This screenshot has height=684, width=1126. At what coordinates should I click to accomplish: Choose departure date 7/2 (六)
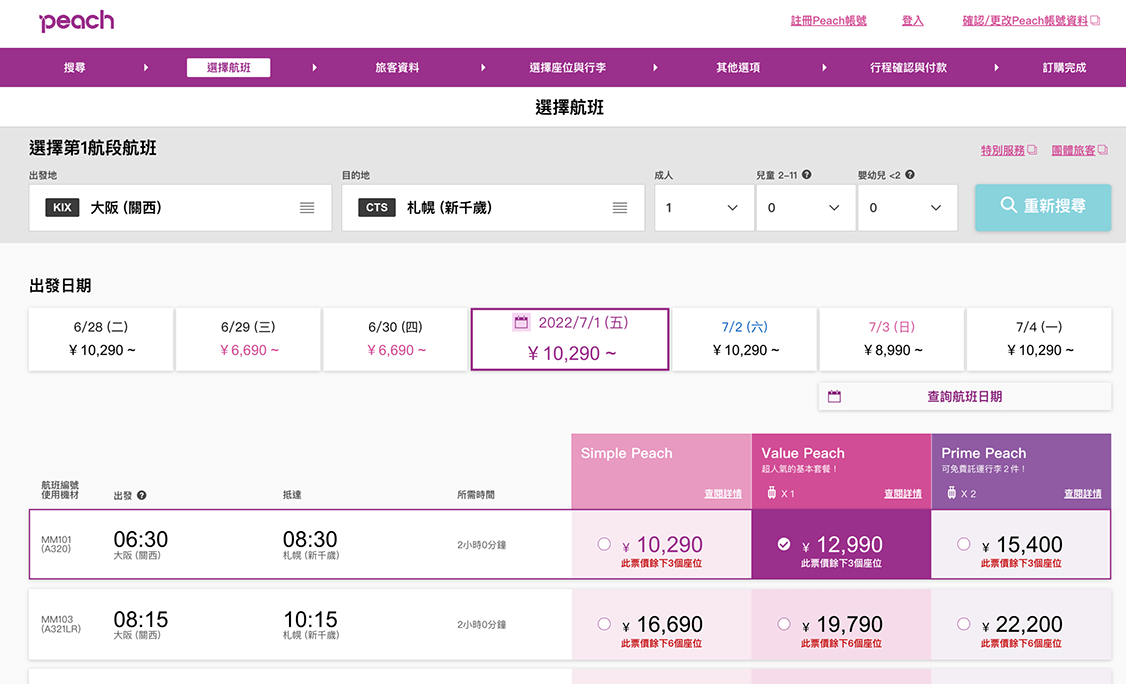[745, 339]
